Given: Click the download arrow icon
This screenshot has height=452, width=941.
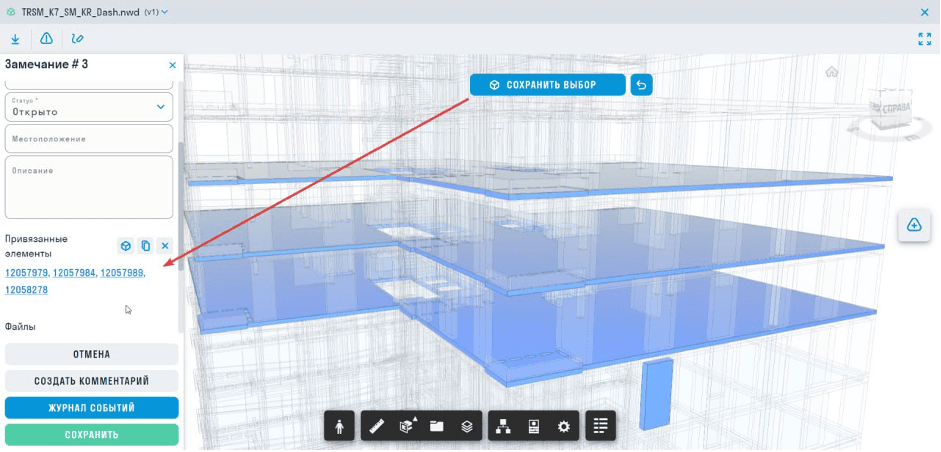Looking at the screenshot, I should (x=16, y=39).
